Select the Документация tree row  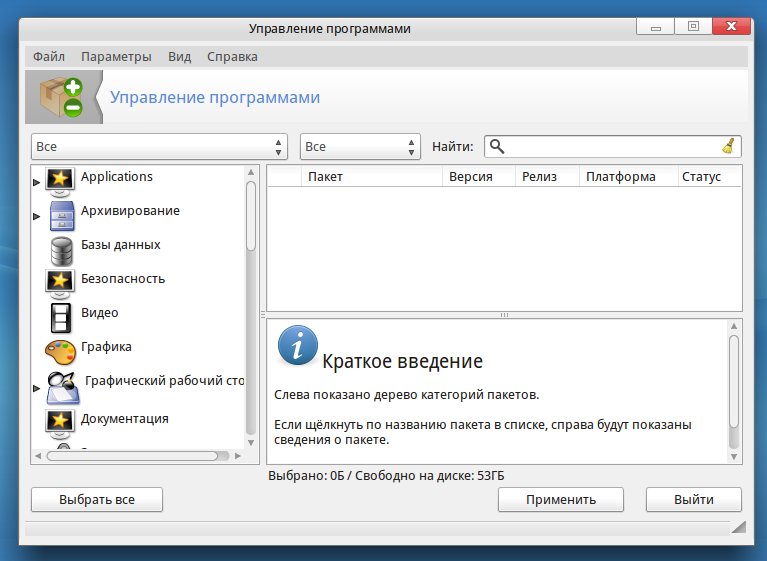click(x=138, y=424)
